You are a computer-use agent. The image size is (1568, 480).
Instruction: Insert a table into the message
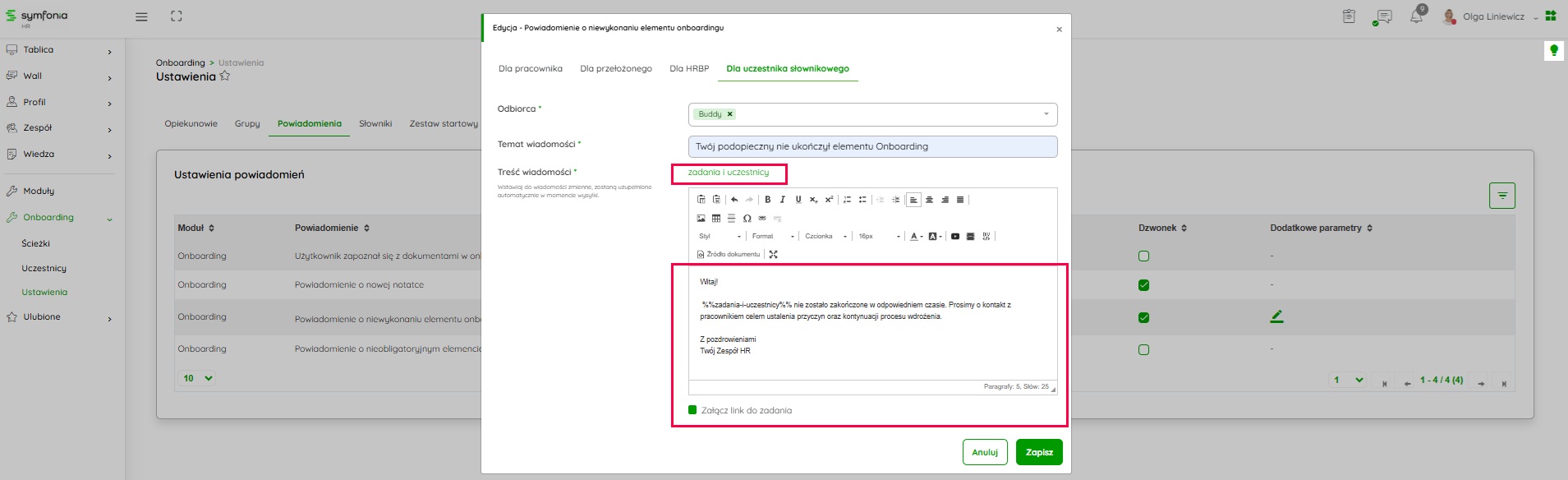tap(716, 219)
